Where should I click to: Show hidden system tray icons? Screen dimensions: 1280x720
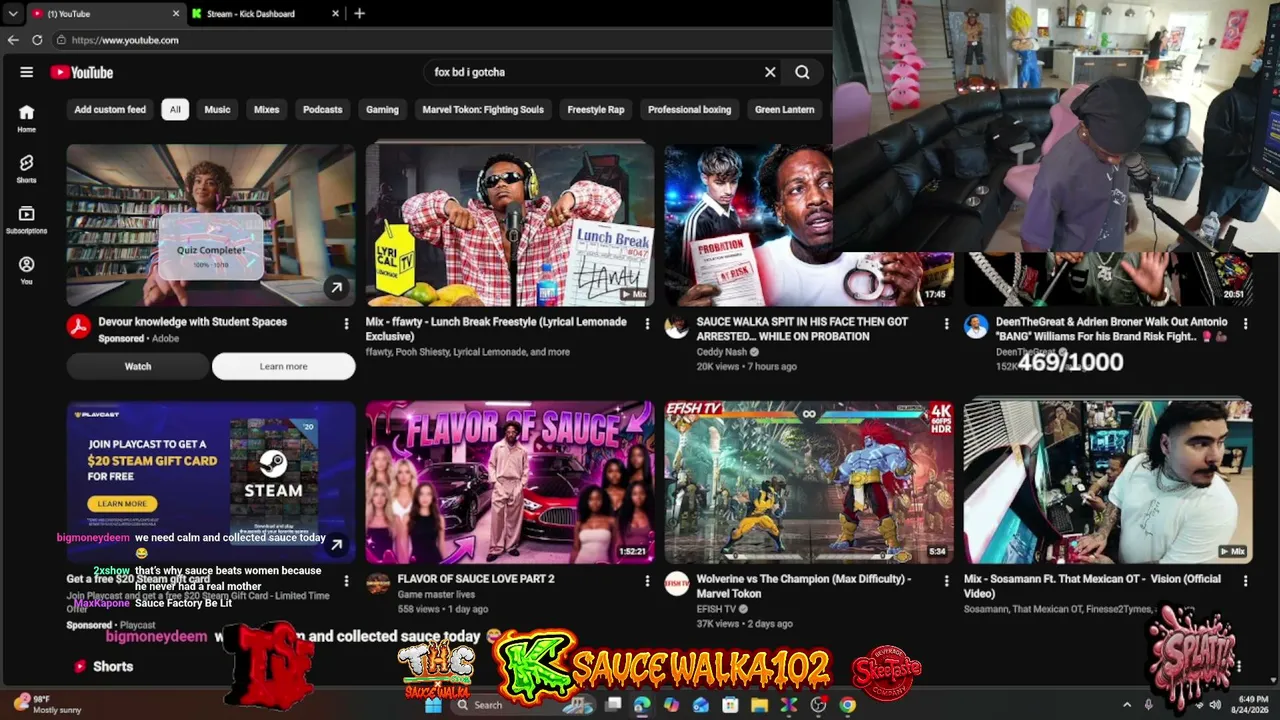1127,705
